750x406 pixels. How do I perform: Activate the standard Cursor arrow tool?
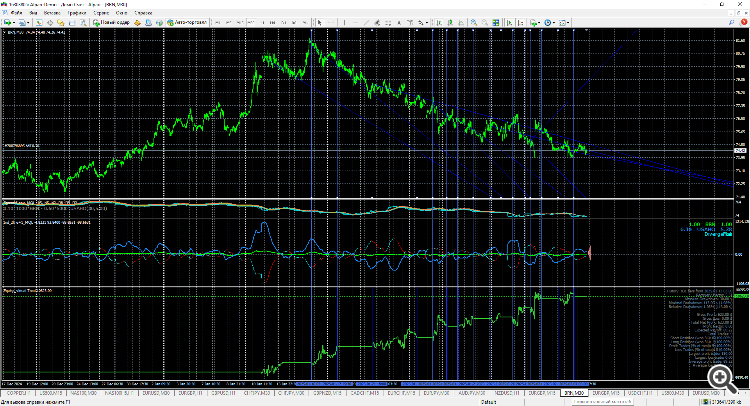pyautogui.click(x=320, y=22)
